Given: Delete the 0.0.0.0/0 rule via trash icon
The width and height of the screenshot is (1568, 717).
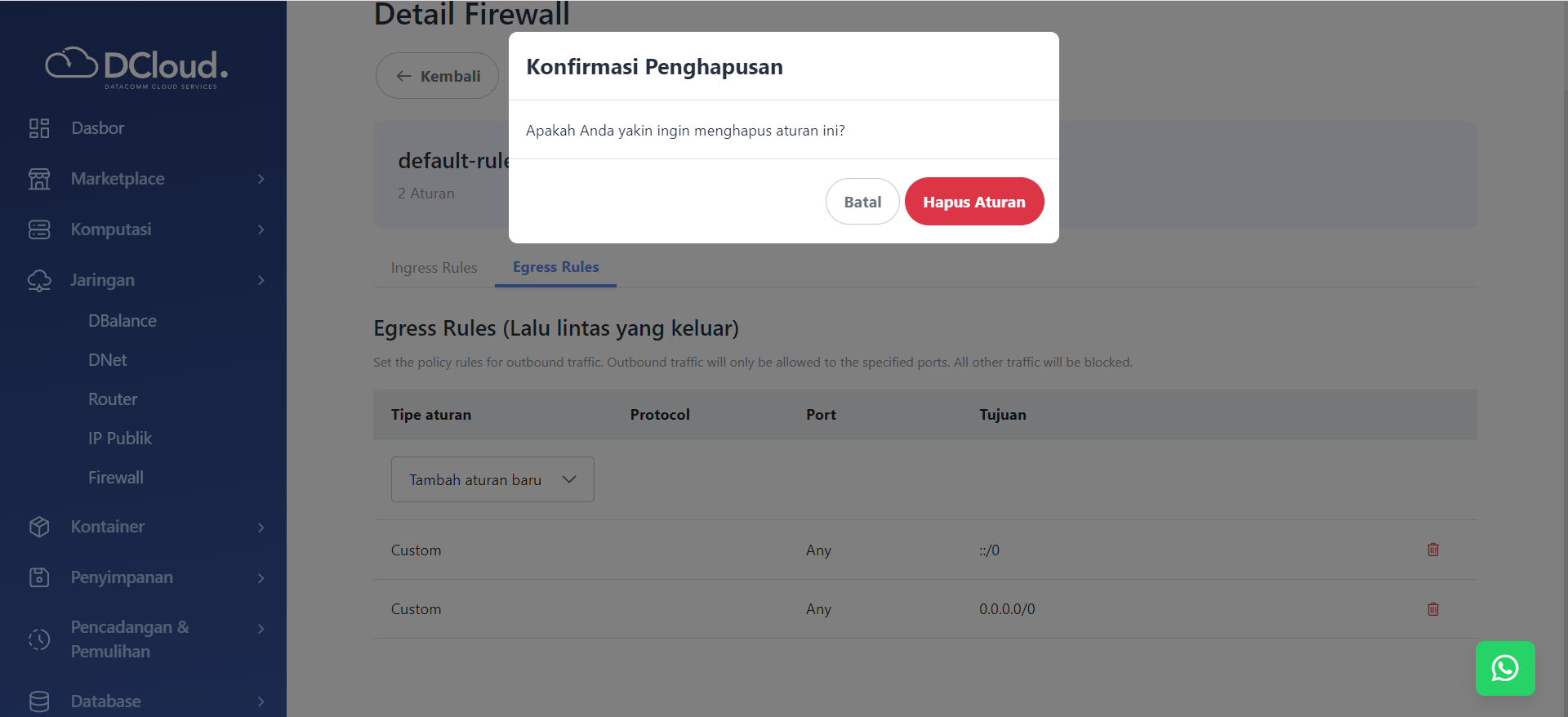Looking at the screenshot, I should pos(1432,608).
